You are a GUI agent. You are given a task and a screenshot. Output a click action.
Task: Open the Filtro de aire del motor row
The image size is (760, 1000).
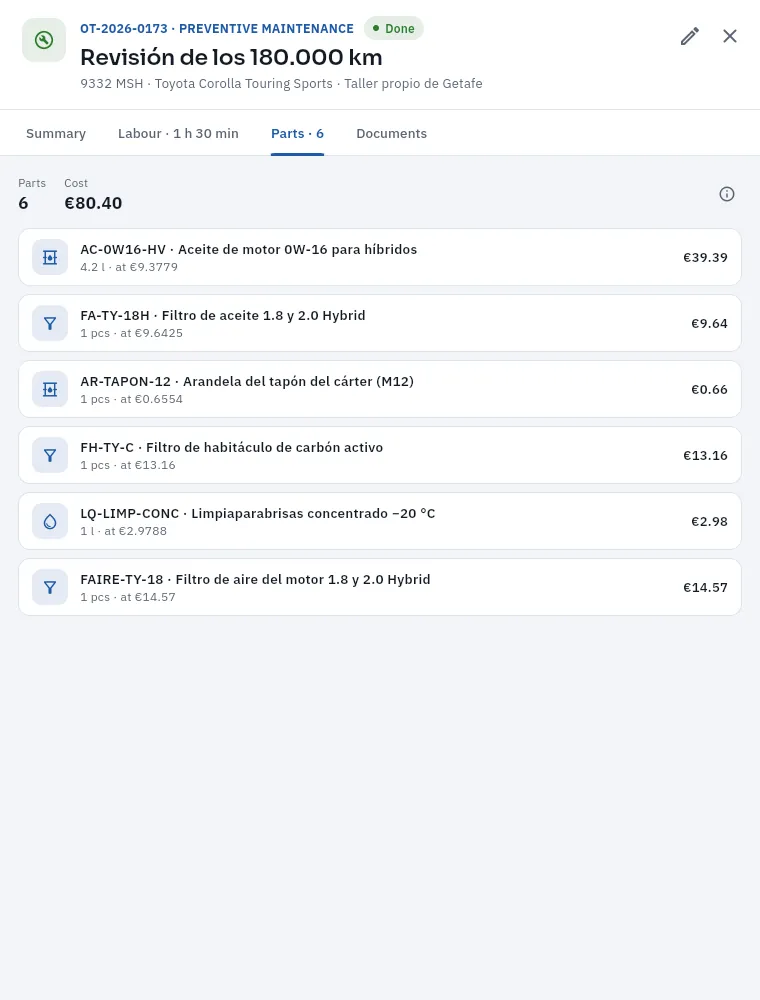click(380, 587)
